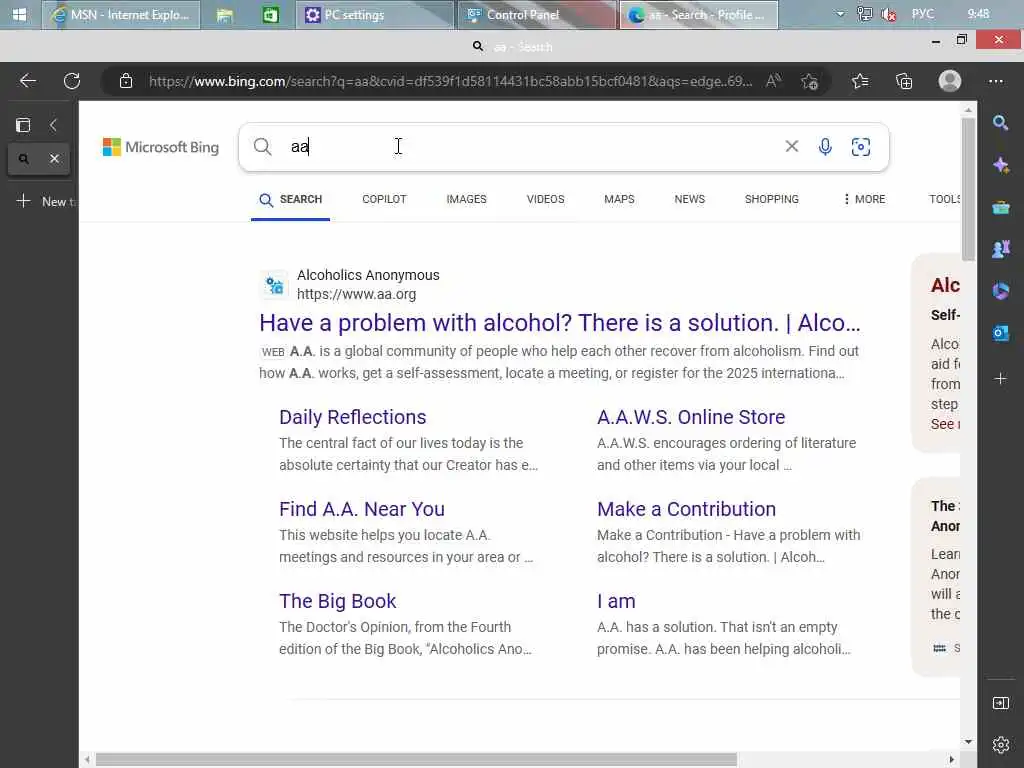Image resolution: width=1024 pixels, height=768 pixels.
Task: Switch to the MAPS tab
Action: tap(619, 200)
